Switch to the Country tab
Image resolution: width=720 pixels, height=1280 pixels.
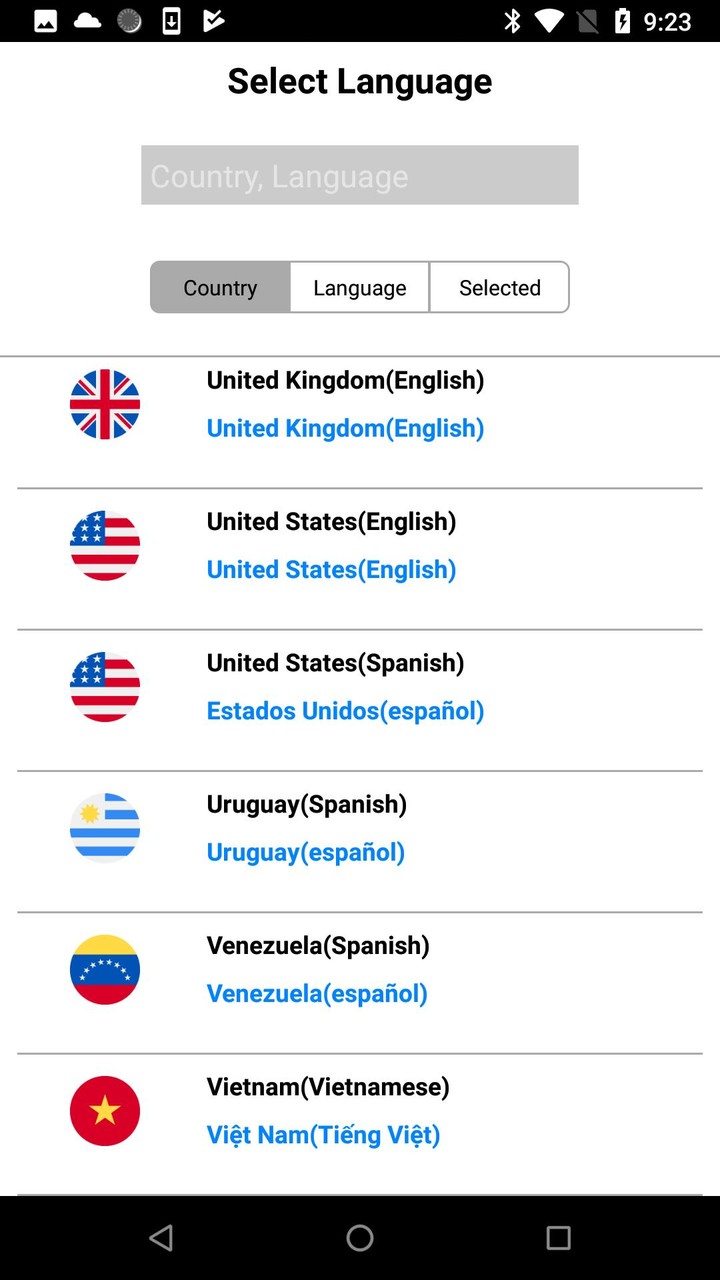(220, 288)
